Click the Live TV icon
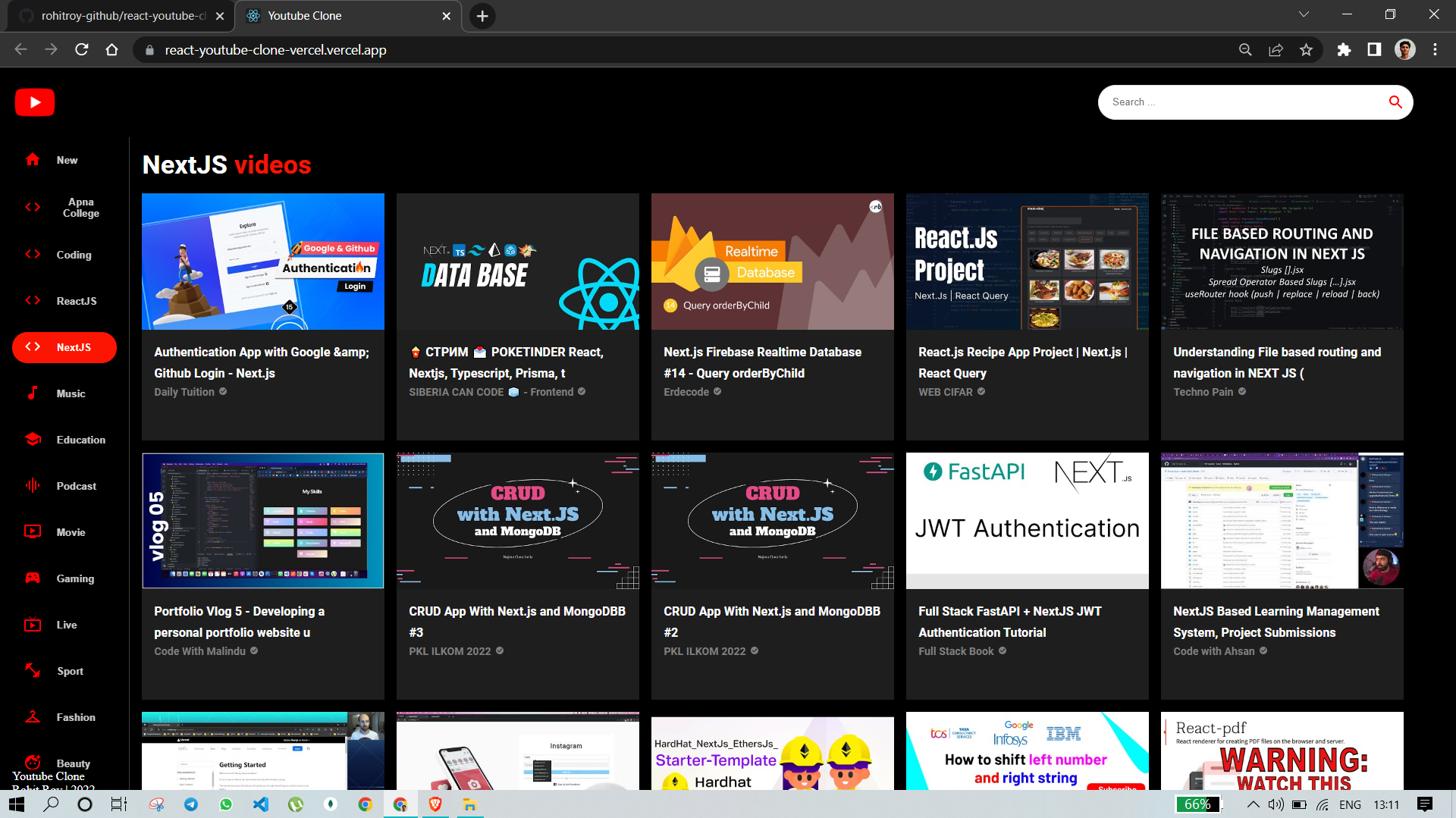Image resolution: width=1456 pixels, height=818 pixels. [x=33, y=625]
